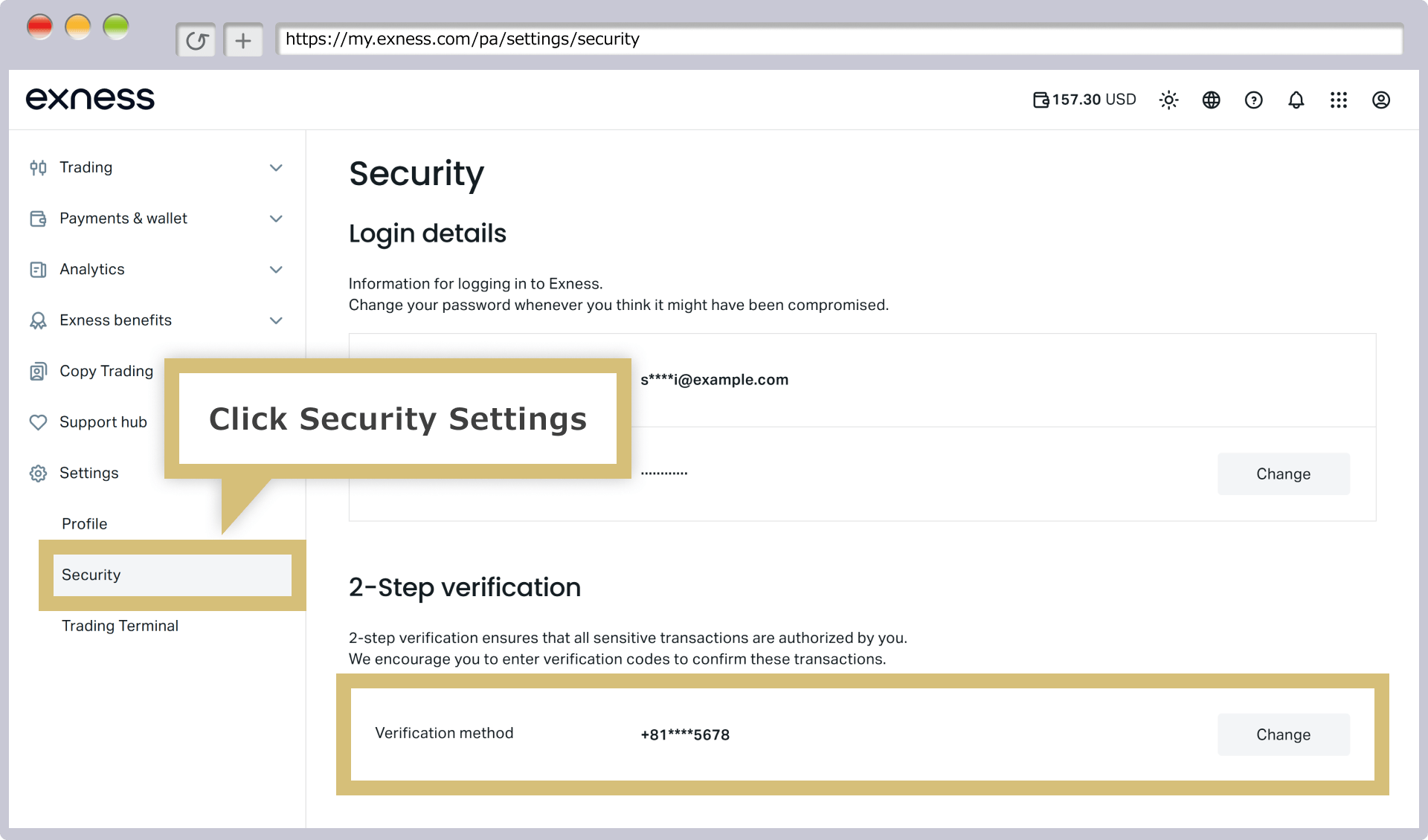Screen dimensions: 1428x840
Task: Select Profile under Settings
Action: tap(84, 524)
